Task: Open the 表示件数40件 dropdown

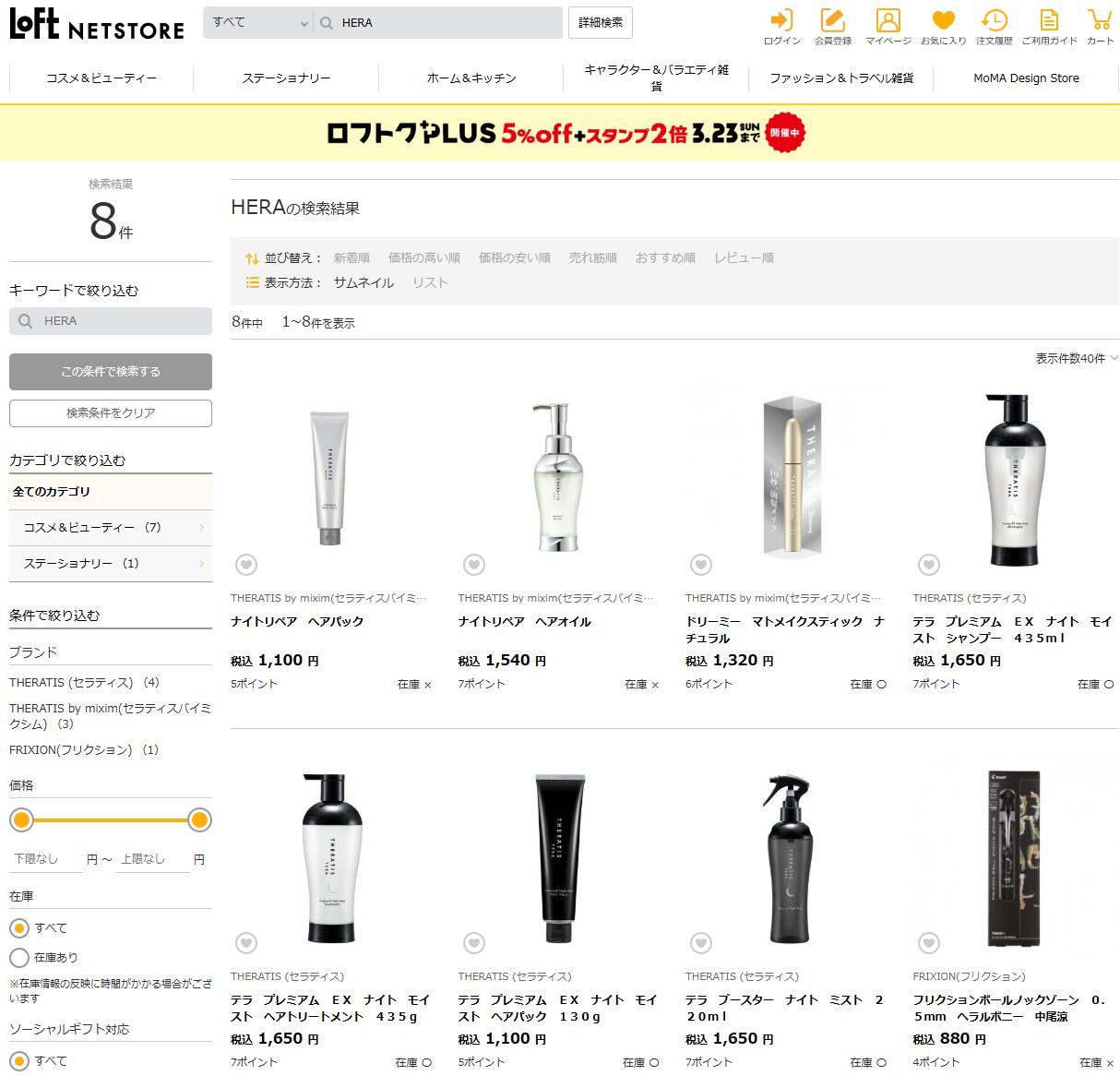Action: [1077, 358]
